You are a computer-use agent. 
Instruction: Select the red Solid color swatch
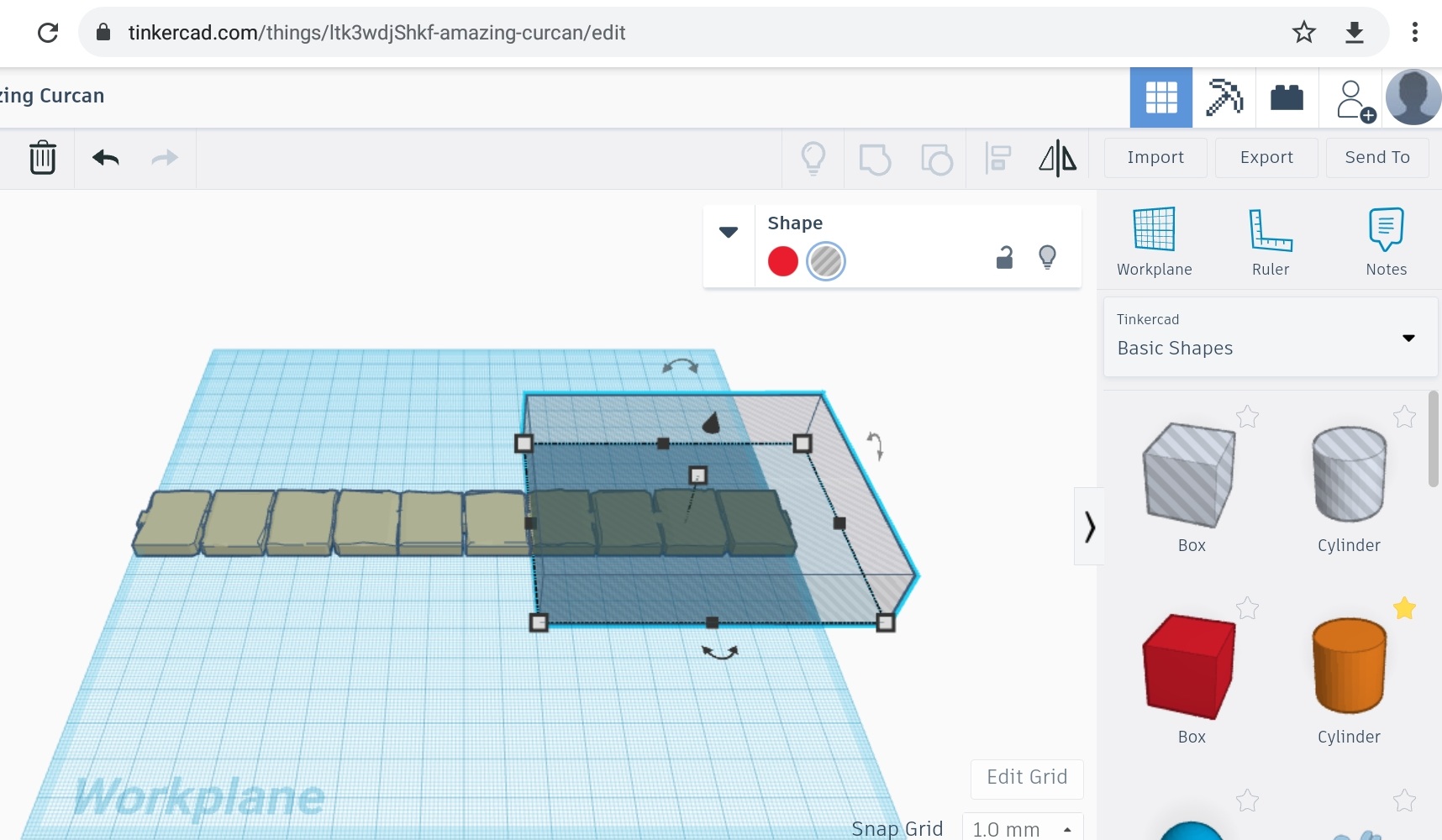(782, 261)
